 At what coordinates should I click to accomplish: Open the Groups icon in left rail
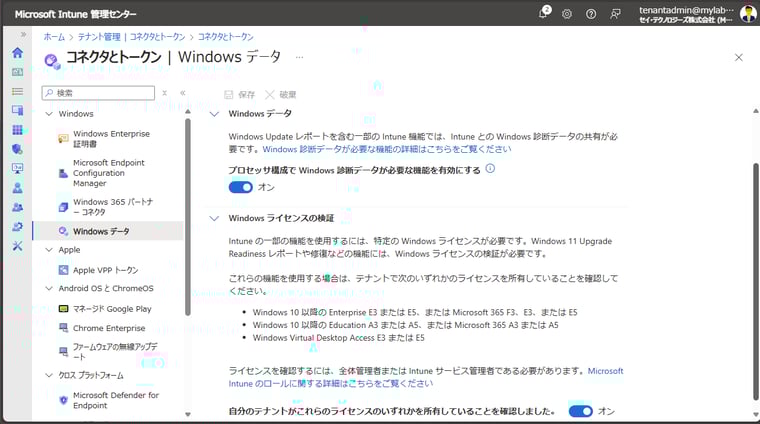click(x=17, y=207)
